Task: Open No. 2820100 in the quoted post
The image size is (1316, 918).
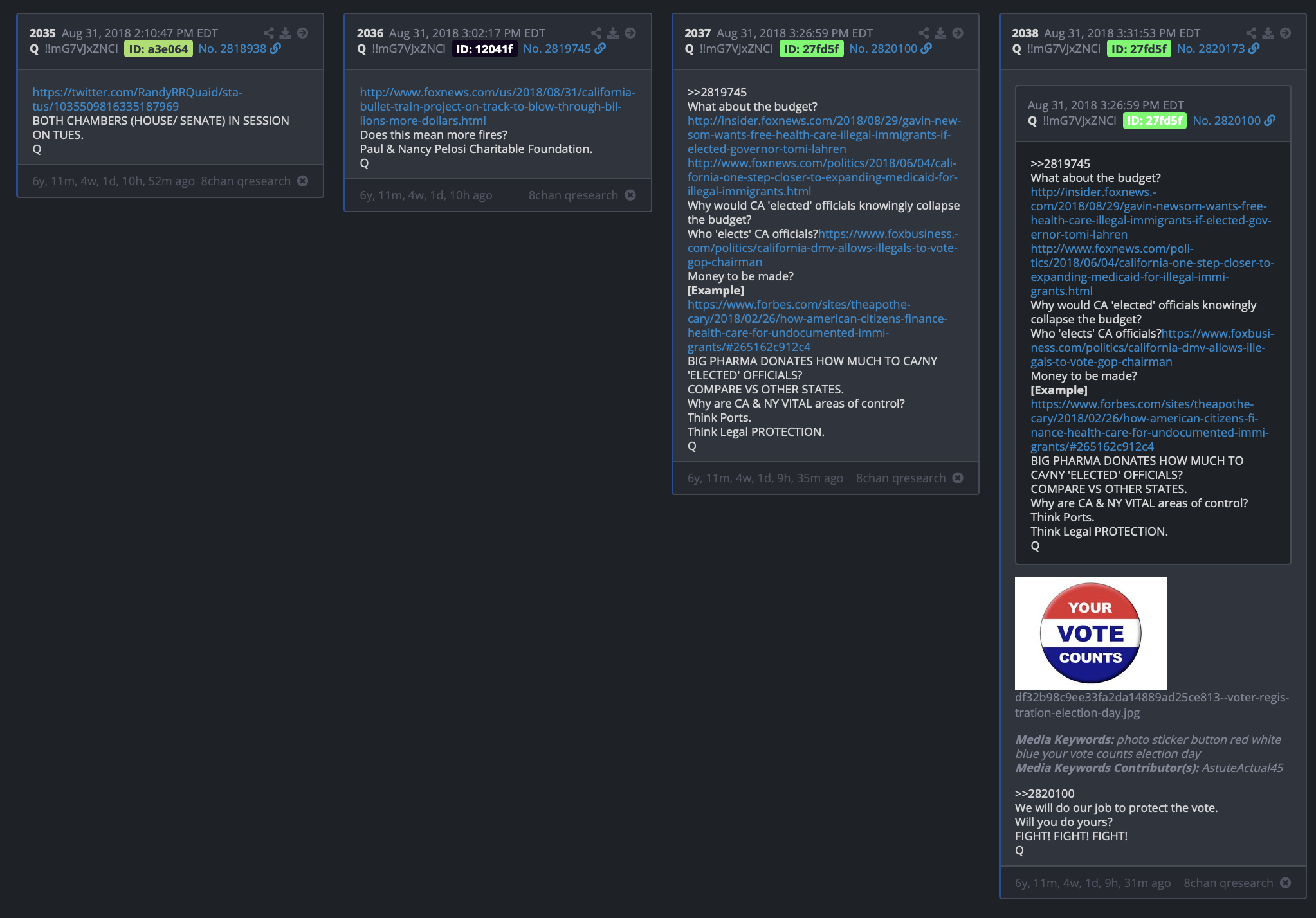Action: tap(1227, 120)
